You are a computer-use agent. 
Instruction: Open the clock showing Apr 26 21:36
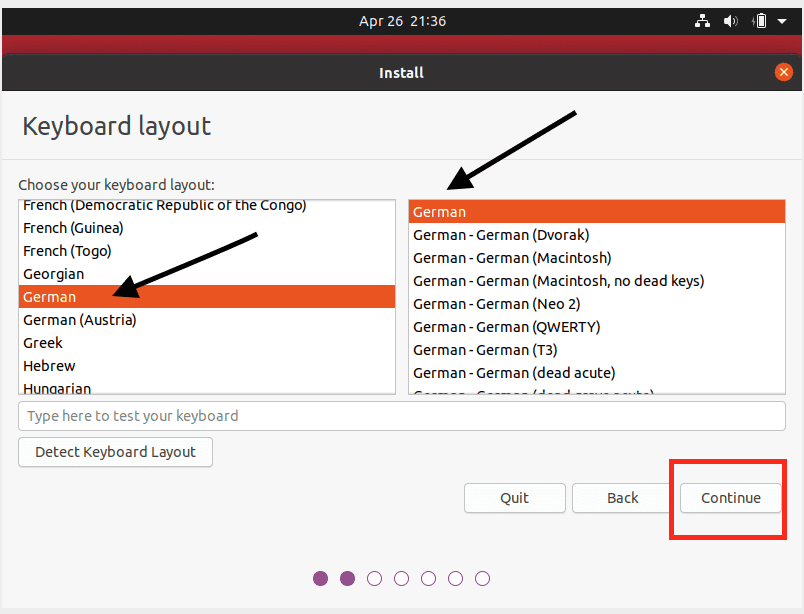(x=402, y=21)
